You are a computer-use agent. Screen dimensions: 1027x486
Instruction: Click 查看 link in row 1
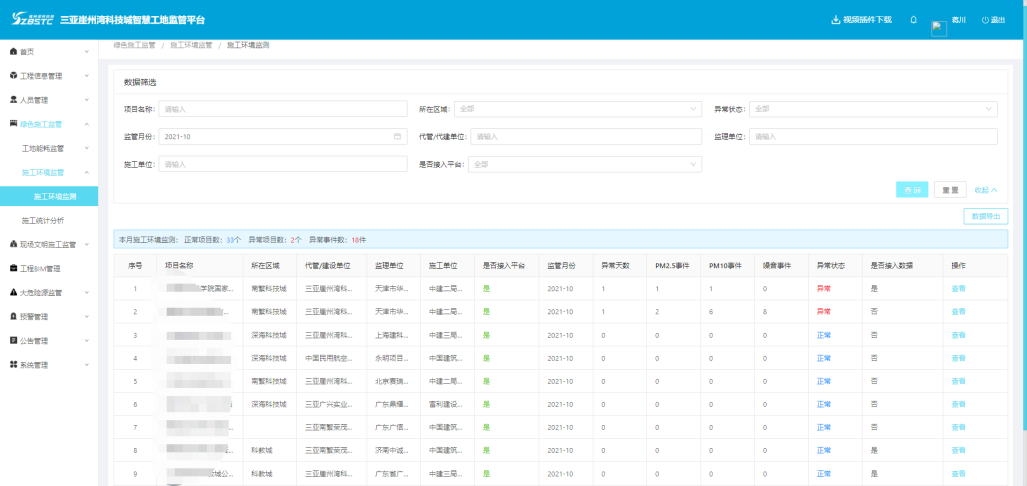[958, 289]
